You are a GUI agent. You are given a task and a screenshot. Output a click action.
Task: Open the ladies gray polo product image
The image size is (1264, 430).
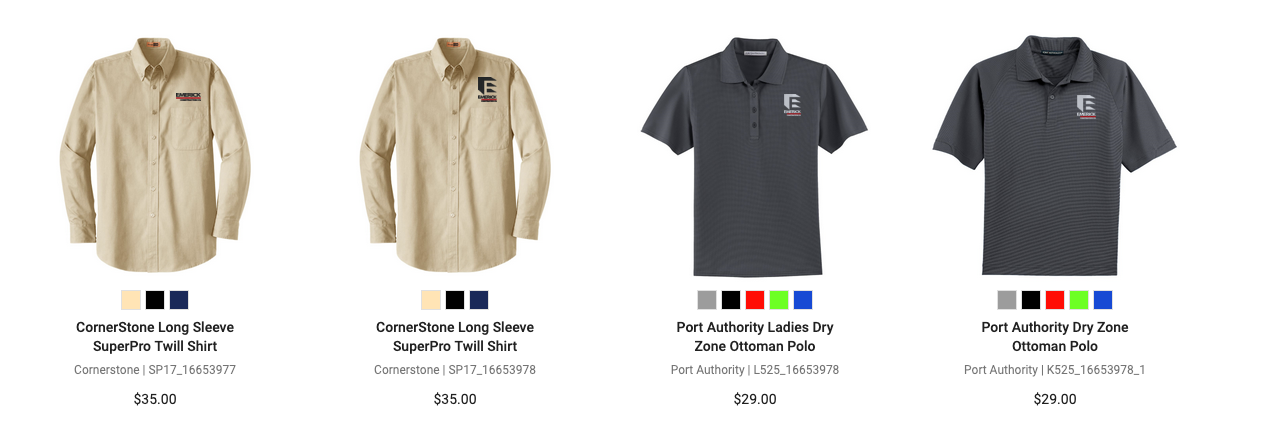tap(755, 157)
